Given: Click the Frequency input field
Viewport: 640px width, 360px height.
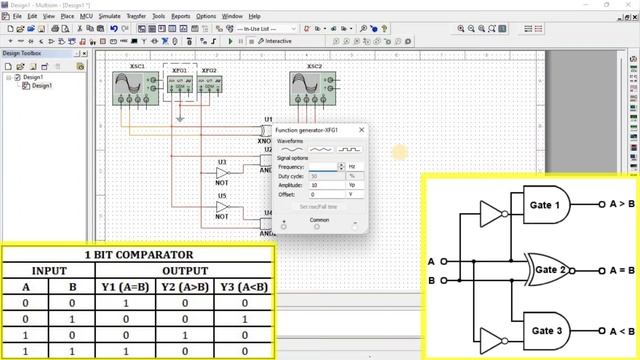Looking at the screenshot, I should pos(323,167).
